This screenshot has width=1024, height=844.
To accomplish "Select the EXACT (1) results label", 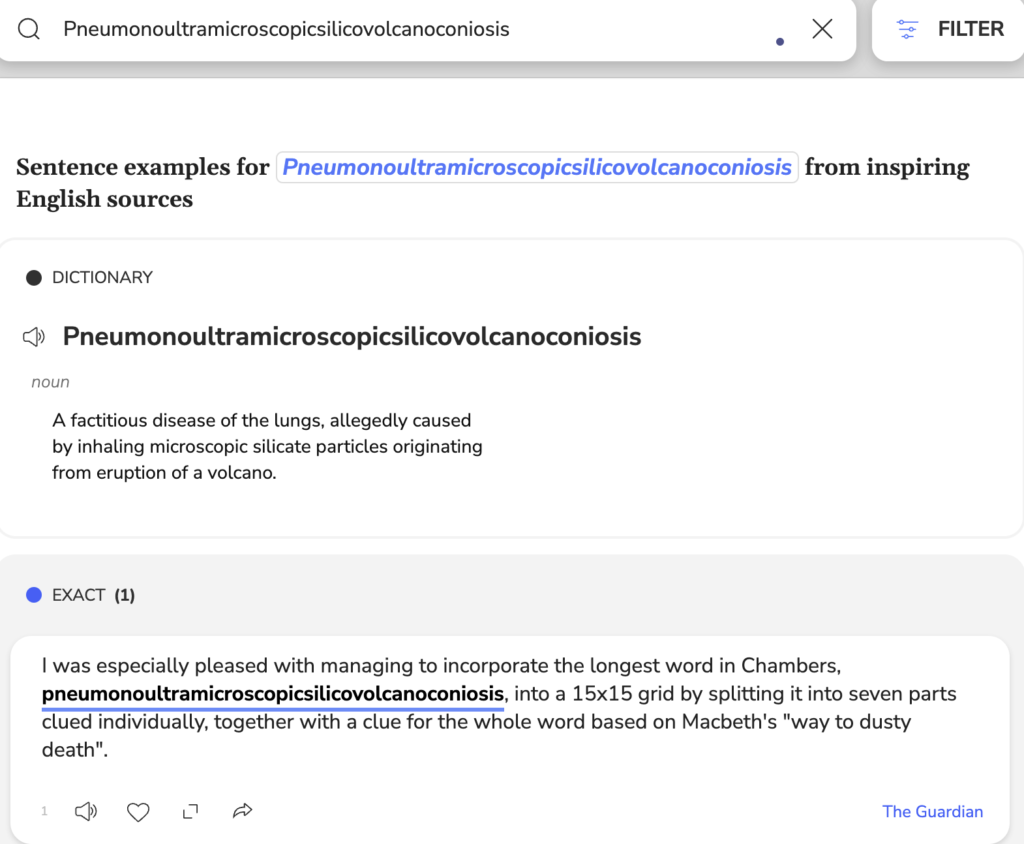I will (93, 595).
